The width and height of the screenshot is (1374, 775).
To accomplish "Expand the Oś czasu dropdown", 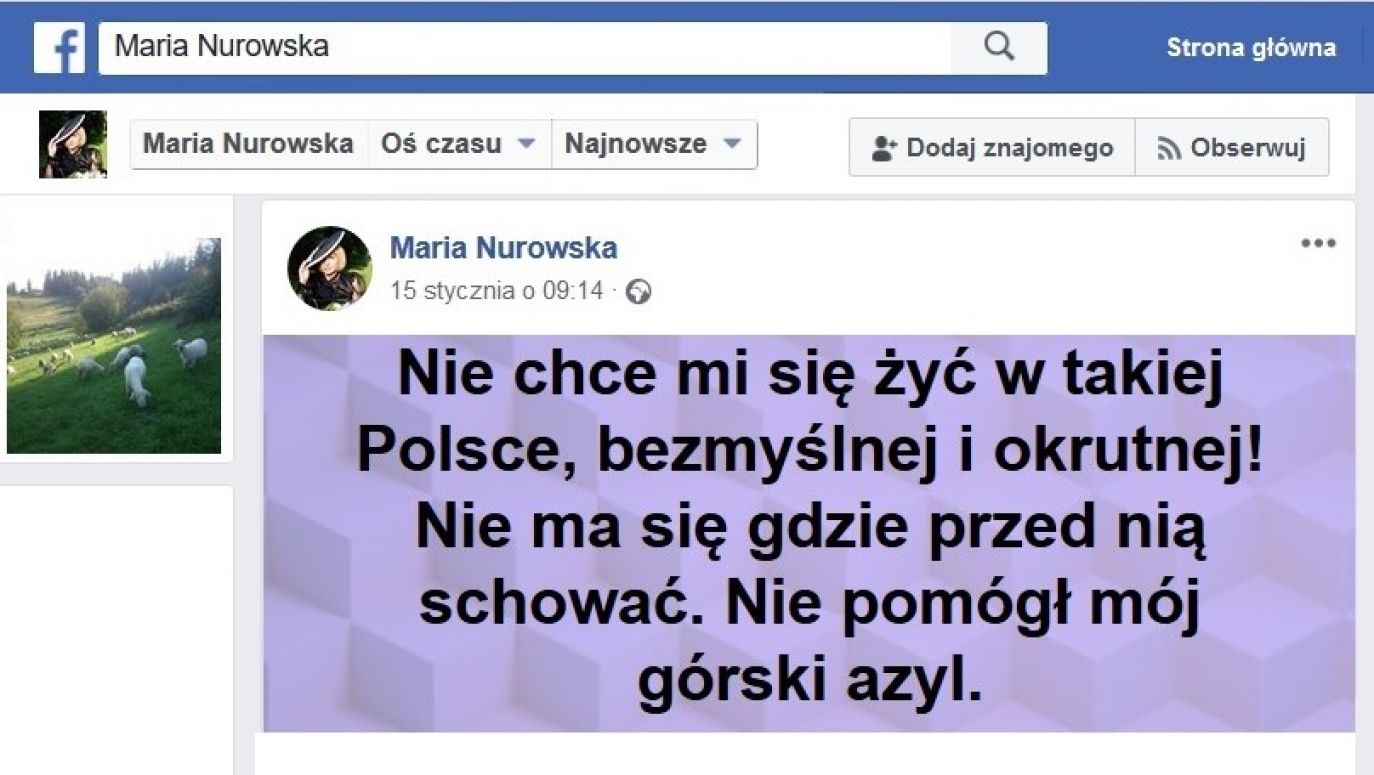I will click(x=460, y=144).
